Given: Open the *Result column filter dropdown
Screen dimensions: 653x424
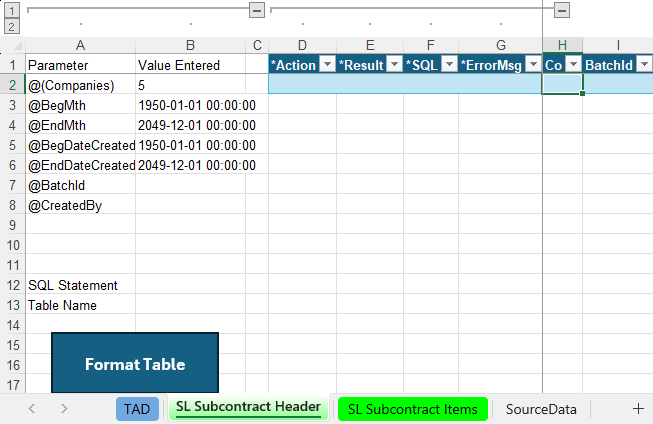Looking at the screenshot, I should coord(394,65).
